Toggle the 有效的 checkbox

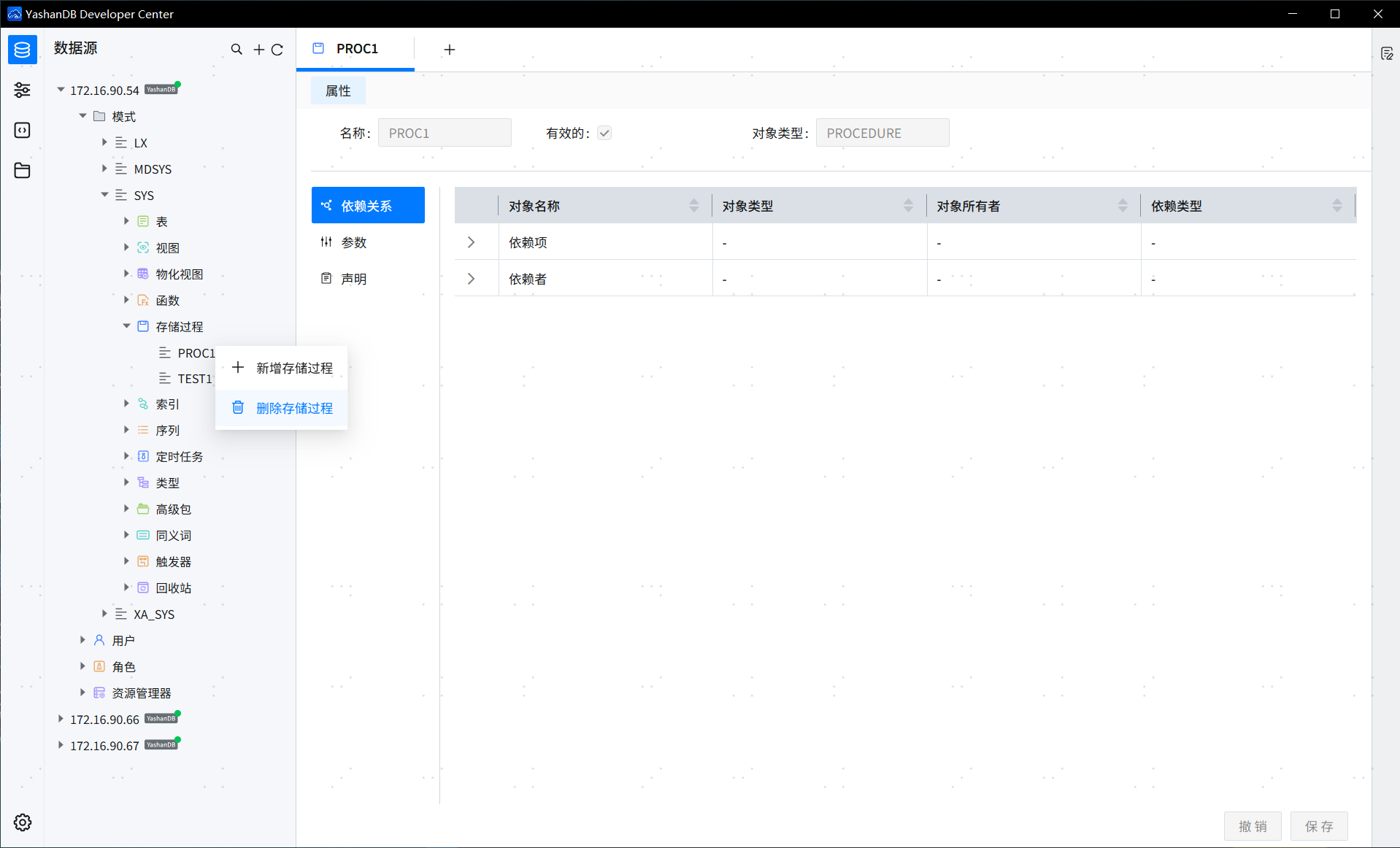point(604,133)
